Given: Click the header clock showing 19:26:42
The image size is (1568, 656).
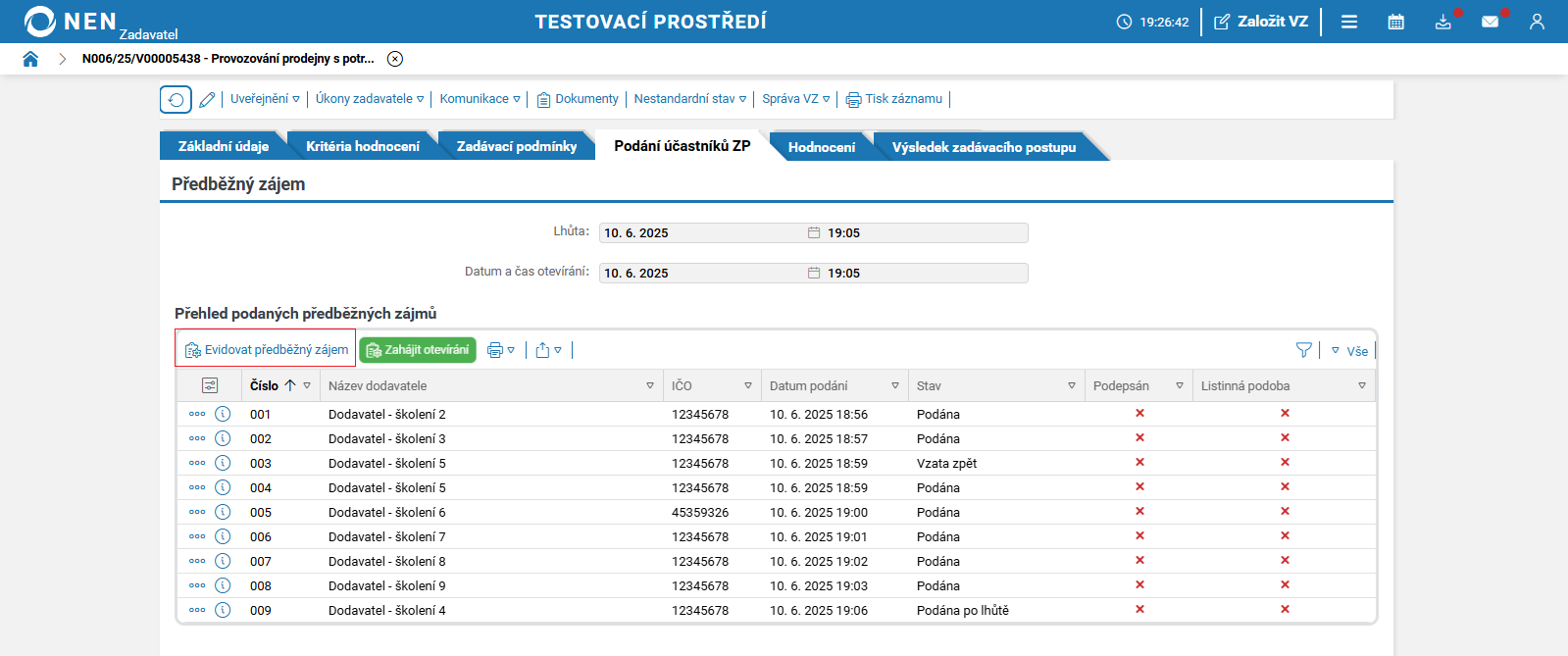Looking at the screenshot, I should point(1153,22).
